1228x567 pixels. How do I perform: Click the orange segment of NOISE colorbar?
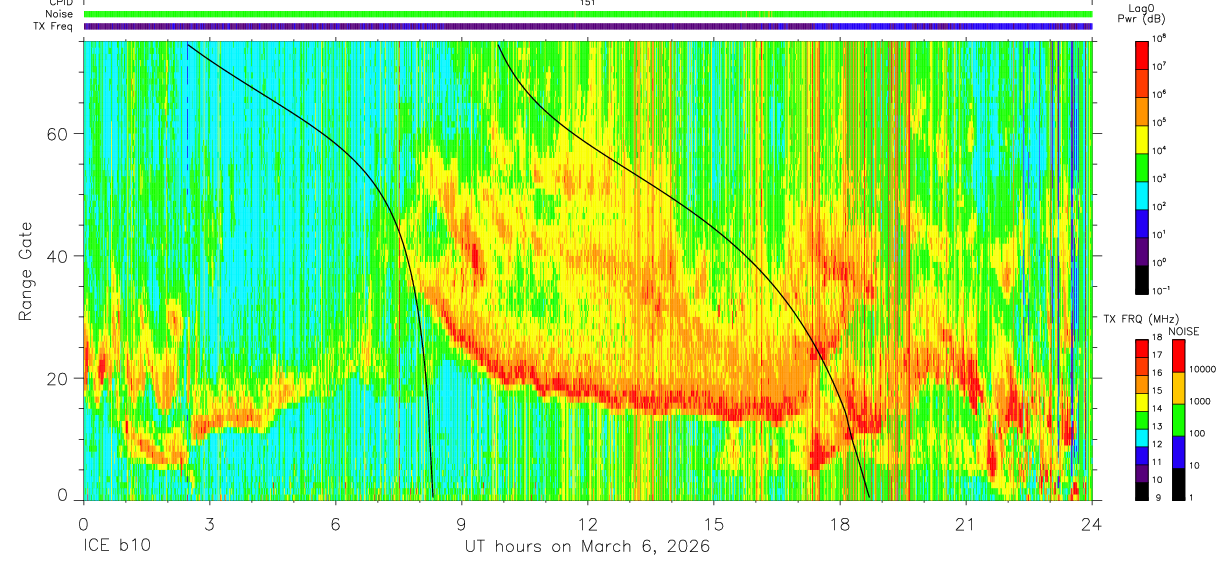1178,387
